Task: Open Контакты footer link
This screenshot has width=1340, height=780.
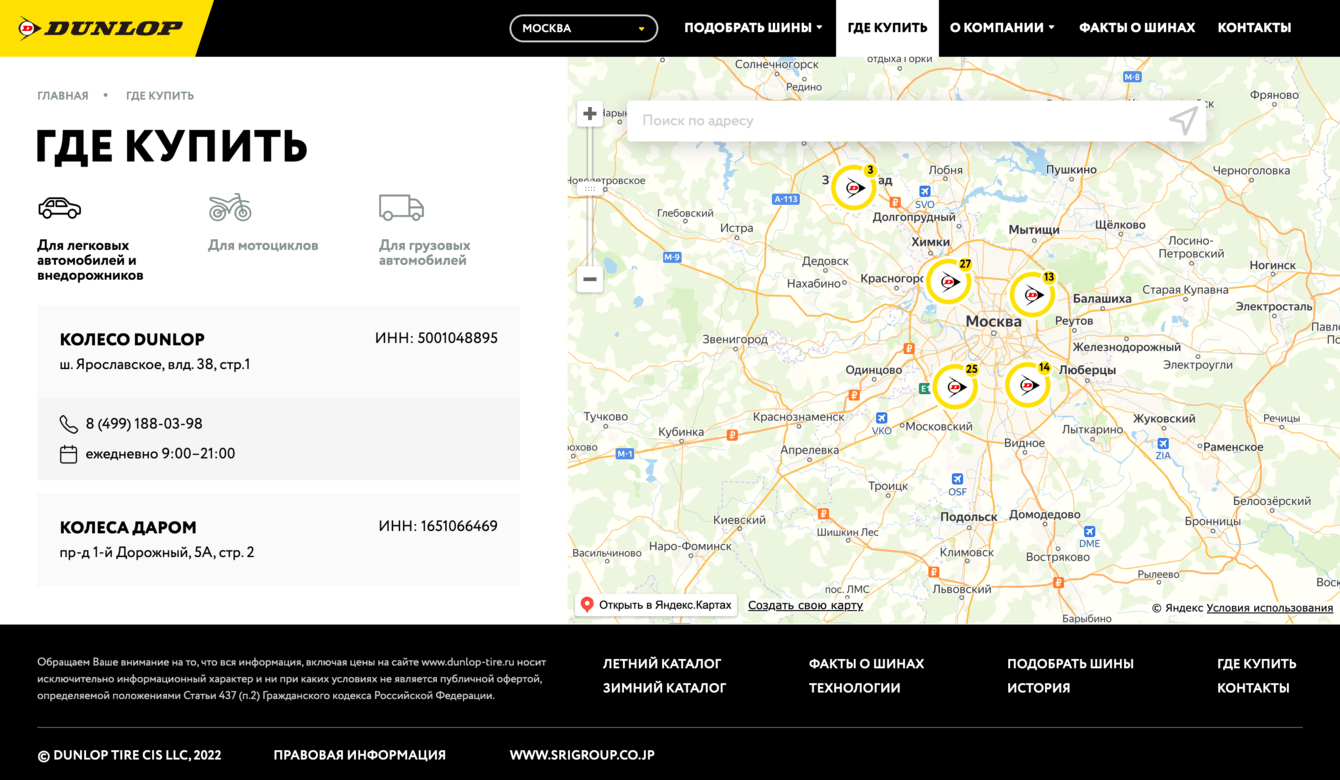Action: tap(1253, 688)
